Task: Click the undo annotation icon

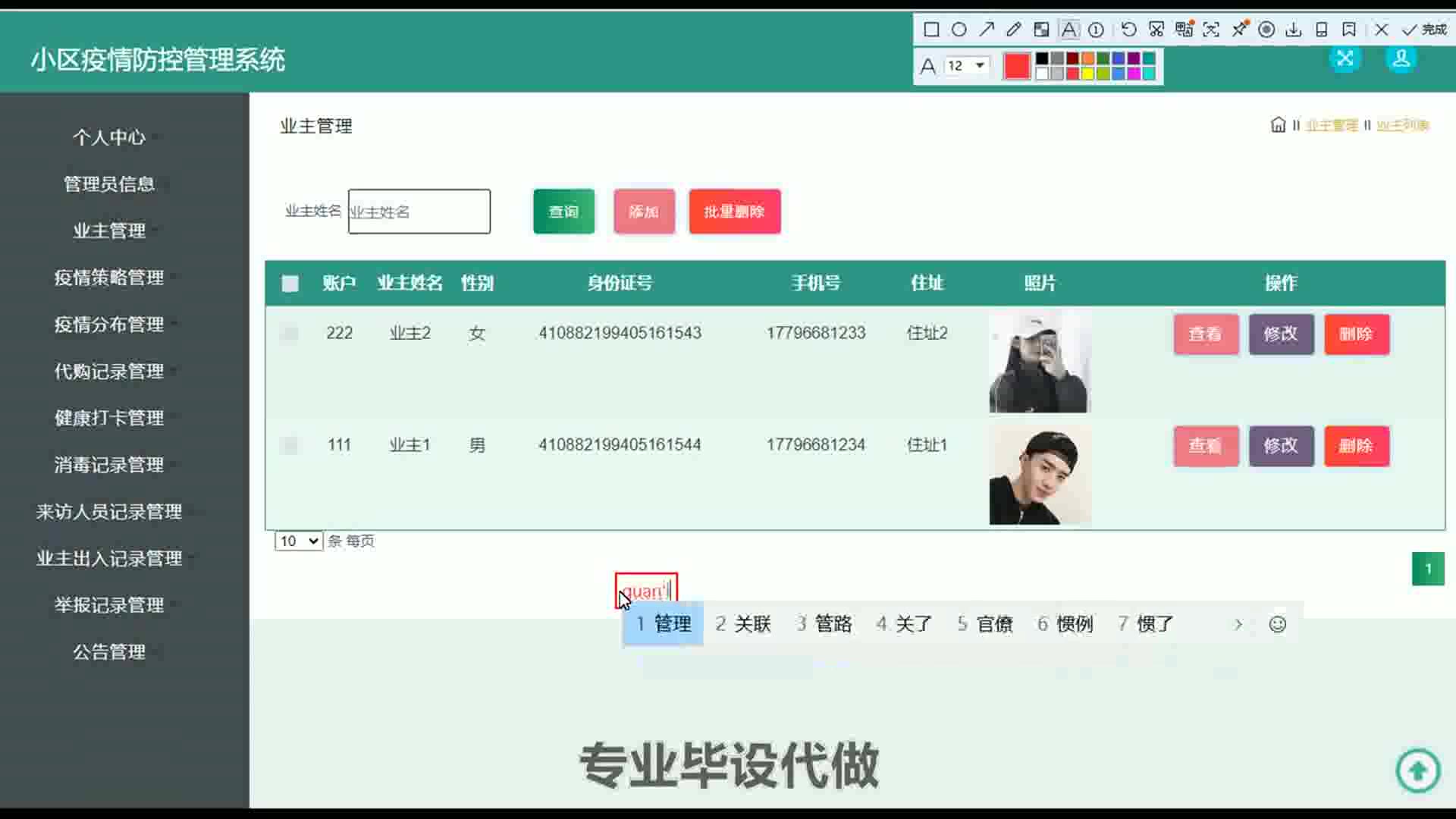Action: pos(1128,30)
